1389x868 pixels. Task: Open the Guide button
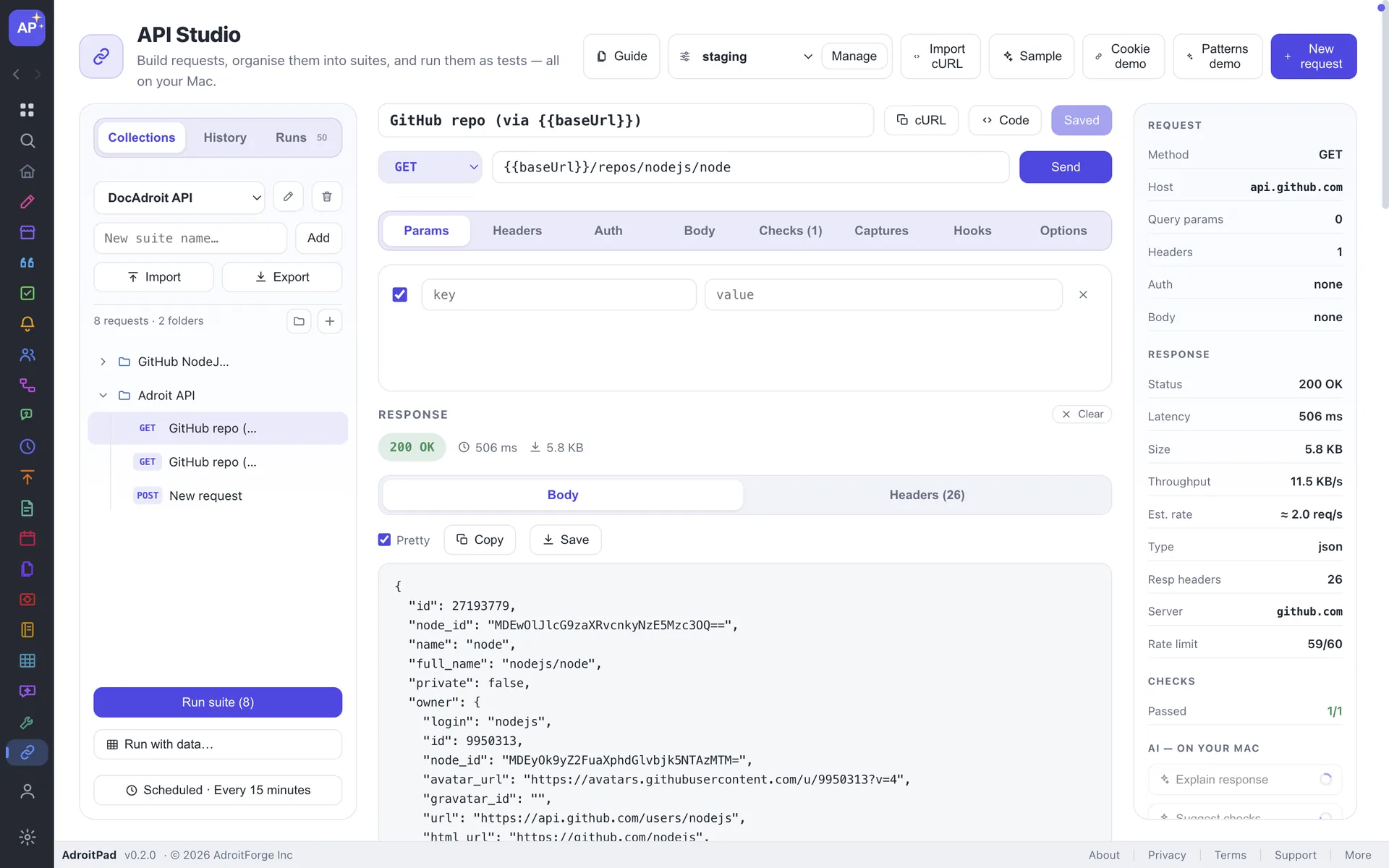coord(621,56)
